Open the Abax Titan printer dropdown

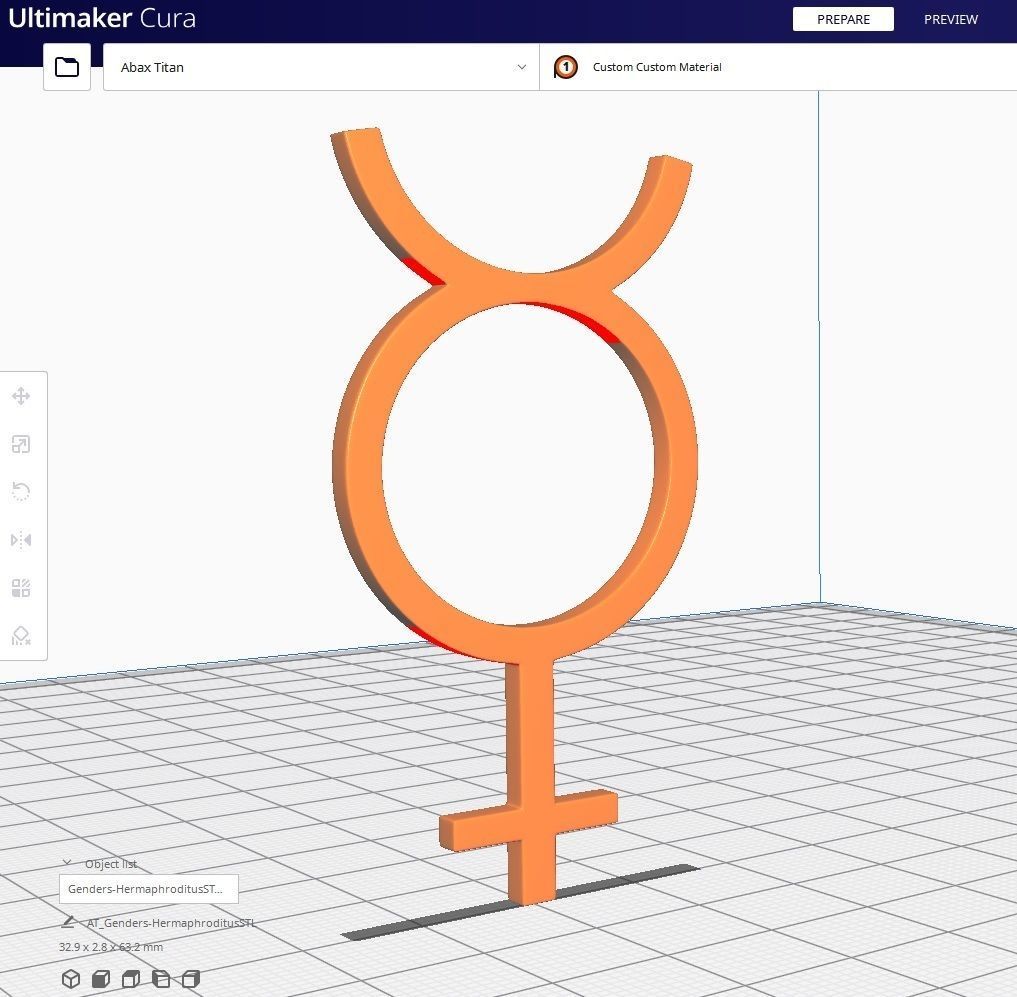[321, 67]
